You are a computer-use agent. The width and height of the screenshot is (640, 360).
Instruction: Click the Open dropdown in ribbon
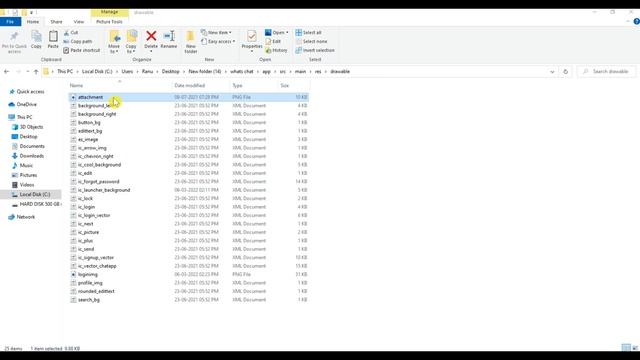pos(277,33)
